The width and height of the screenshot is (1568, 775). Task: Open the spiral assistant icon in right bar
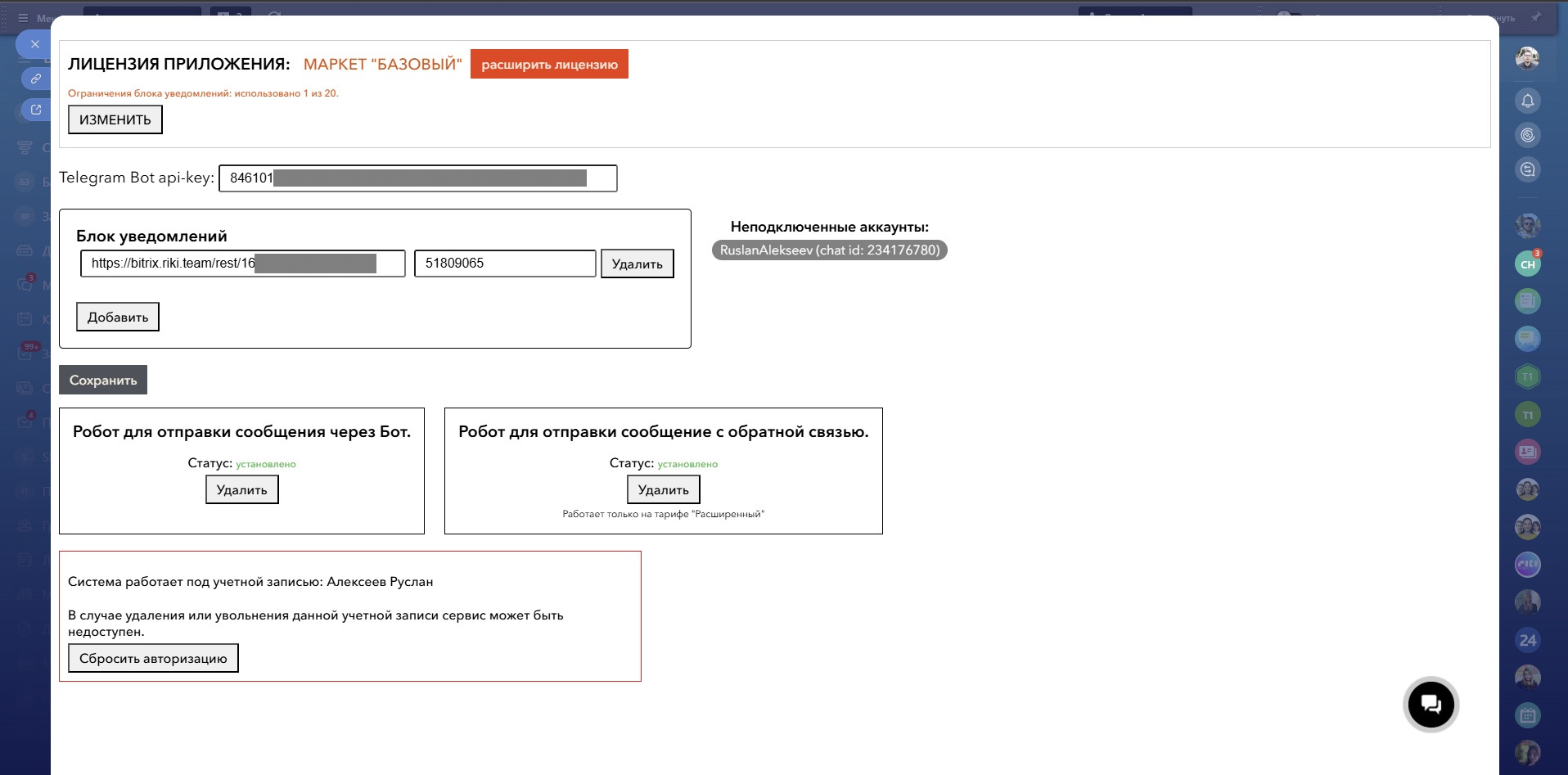coord(1527,135)
